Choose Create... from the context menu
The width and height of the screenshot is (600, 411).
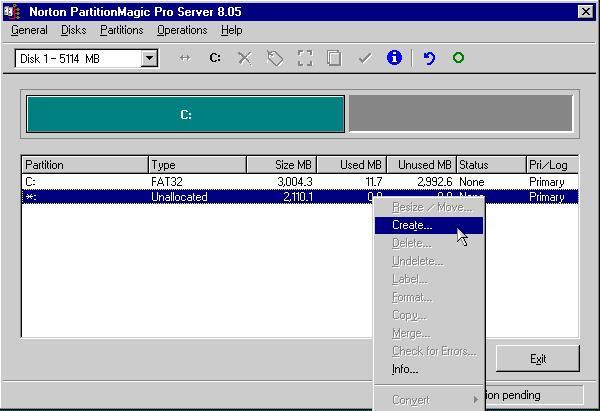click(429, 225)
